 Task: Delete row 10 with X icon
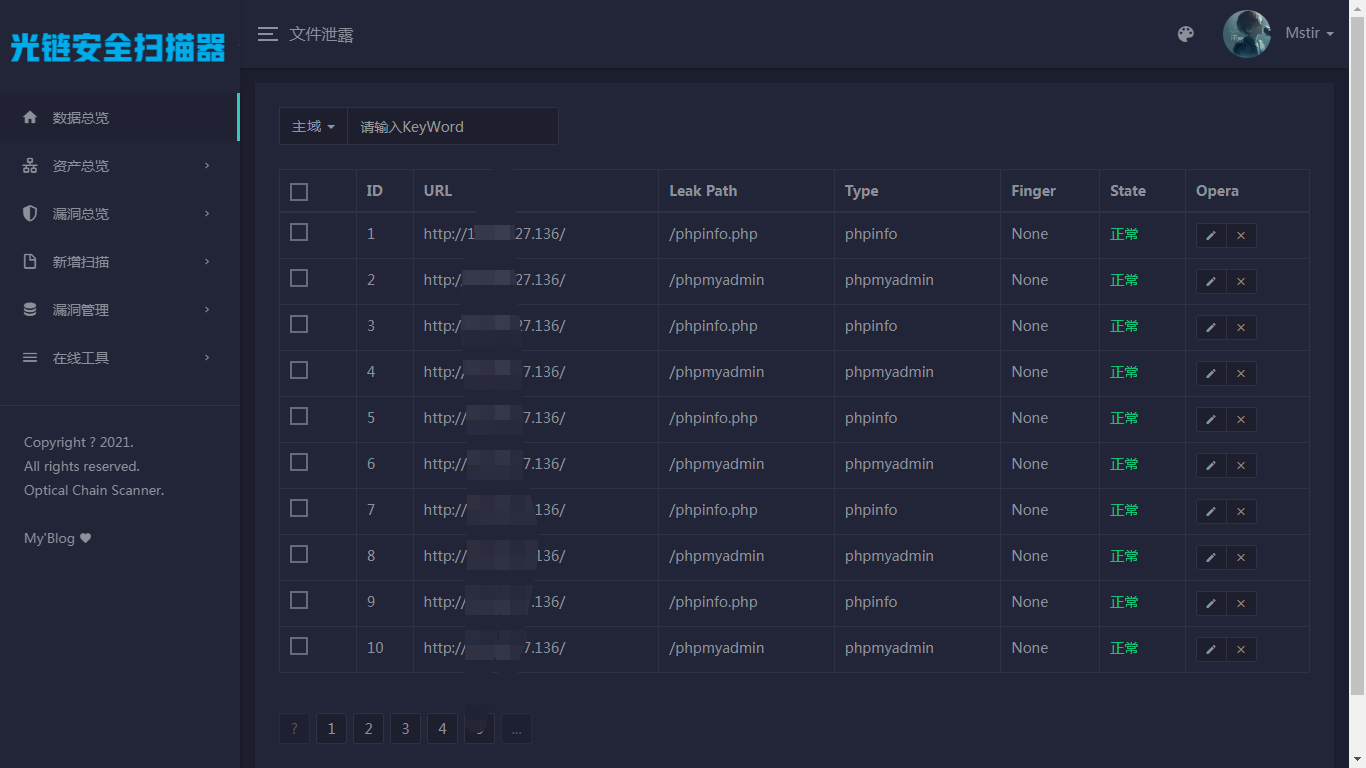tap(1241, 650)
